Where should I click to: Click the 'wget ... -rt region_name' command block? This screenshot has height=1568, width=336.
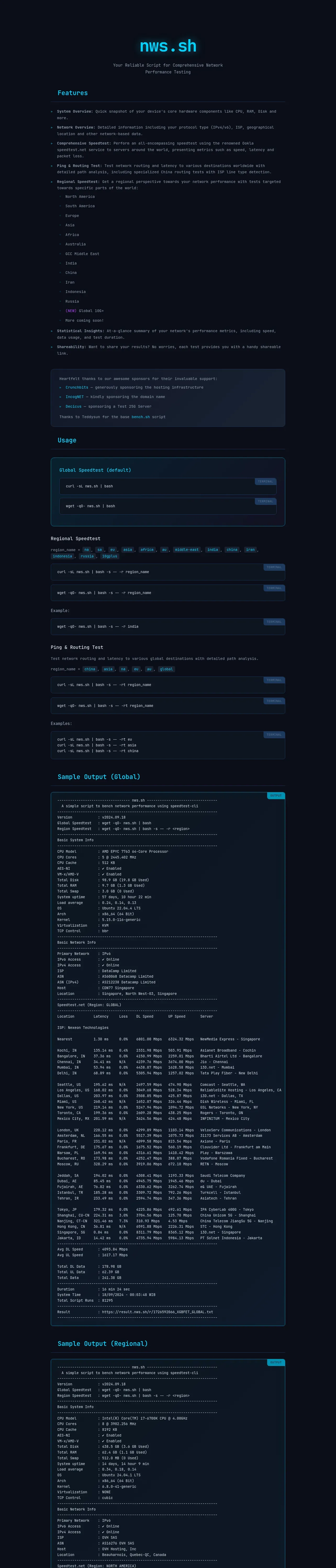tap(168, 706)
